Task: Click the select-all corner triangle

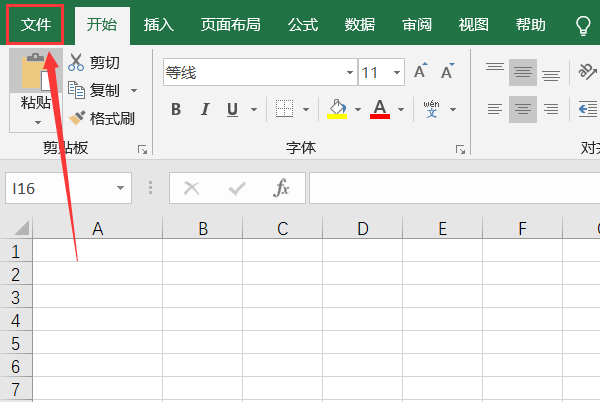Action: tap(21, 228)
